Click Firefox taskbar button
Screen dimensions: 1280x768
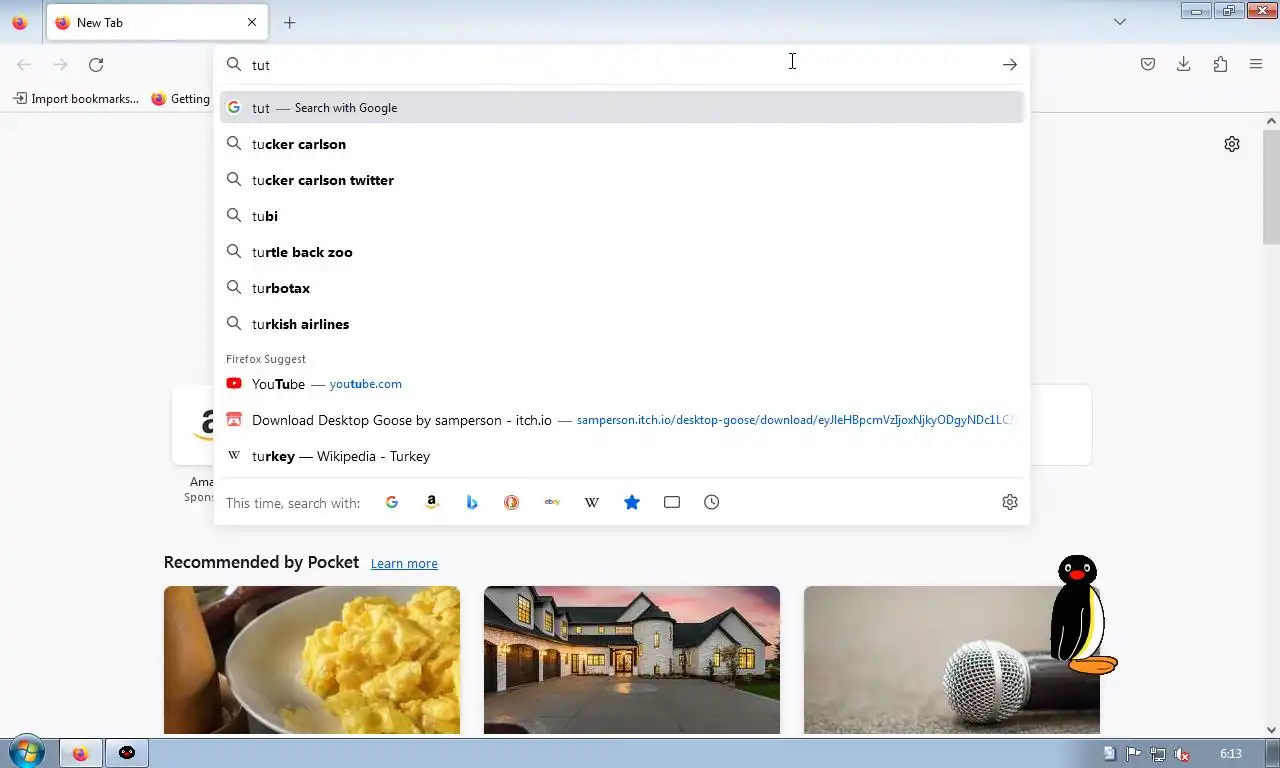point(80,753)
